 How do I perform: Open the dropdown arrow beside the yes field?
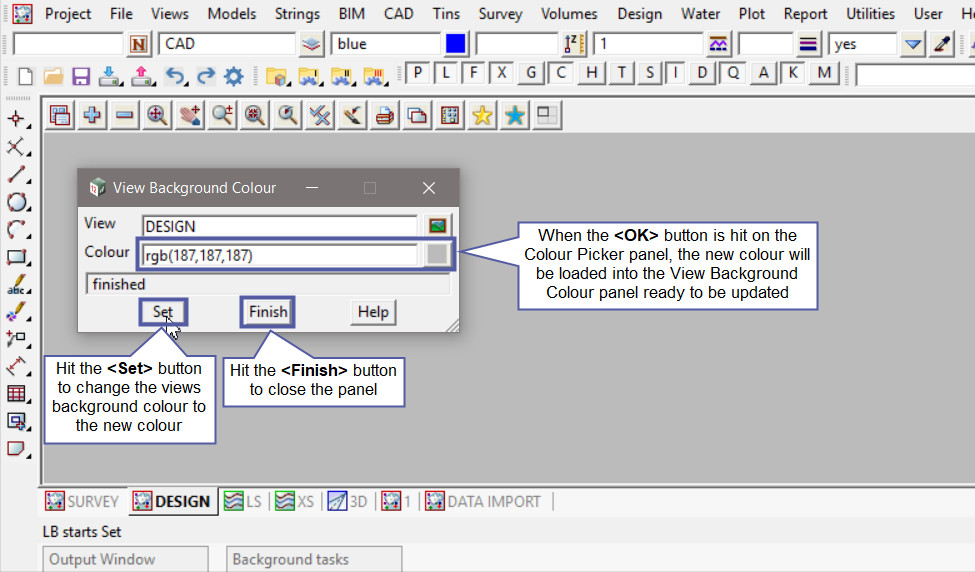[912, 44]
